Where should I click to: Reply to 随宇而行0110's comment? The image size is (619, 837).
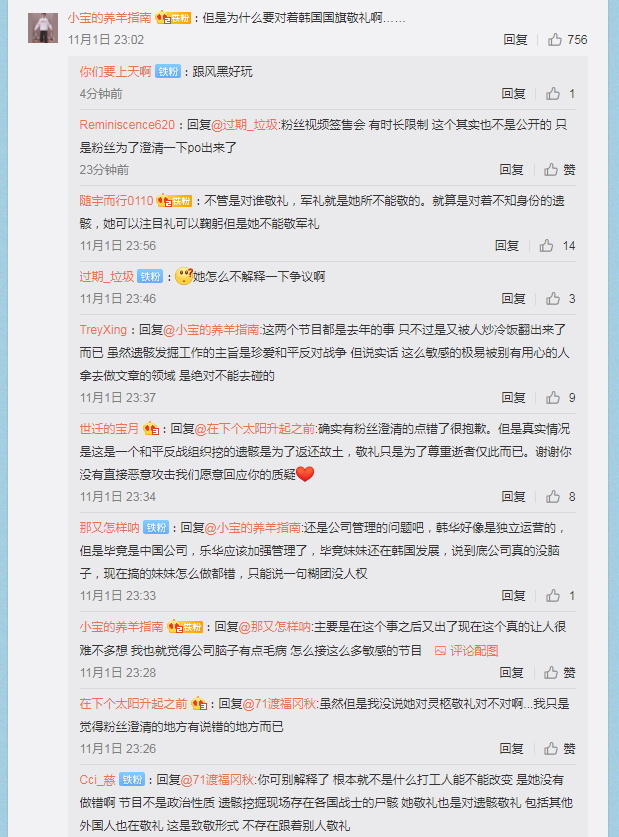click(x=506, y=246)
